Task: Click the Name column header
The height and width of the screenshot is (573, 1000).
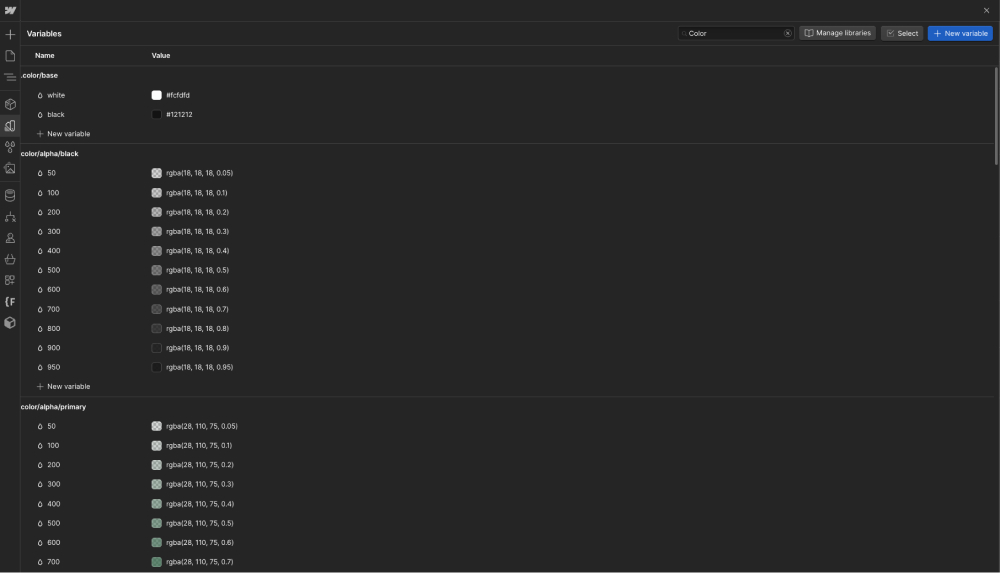Action: 45,56
